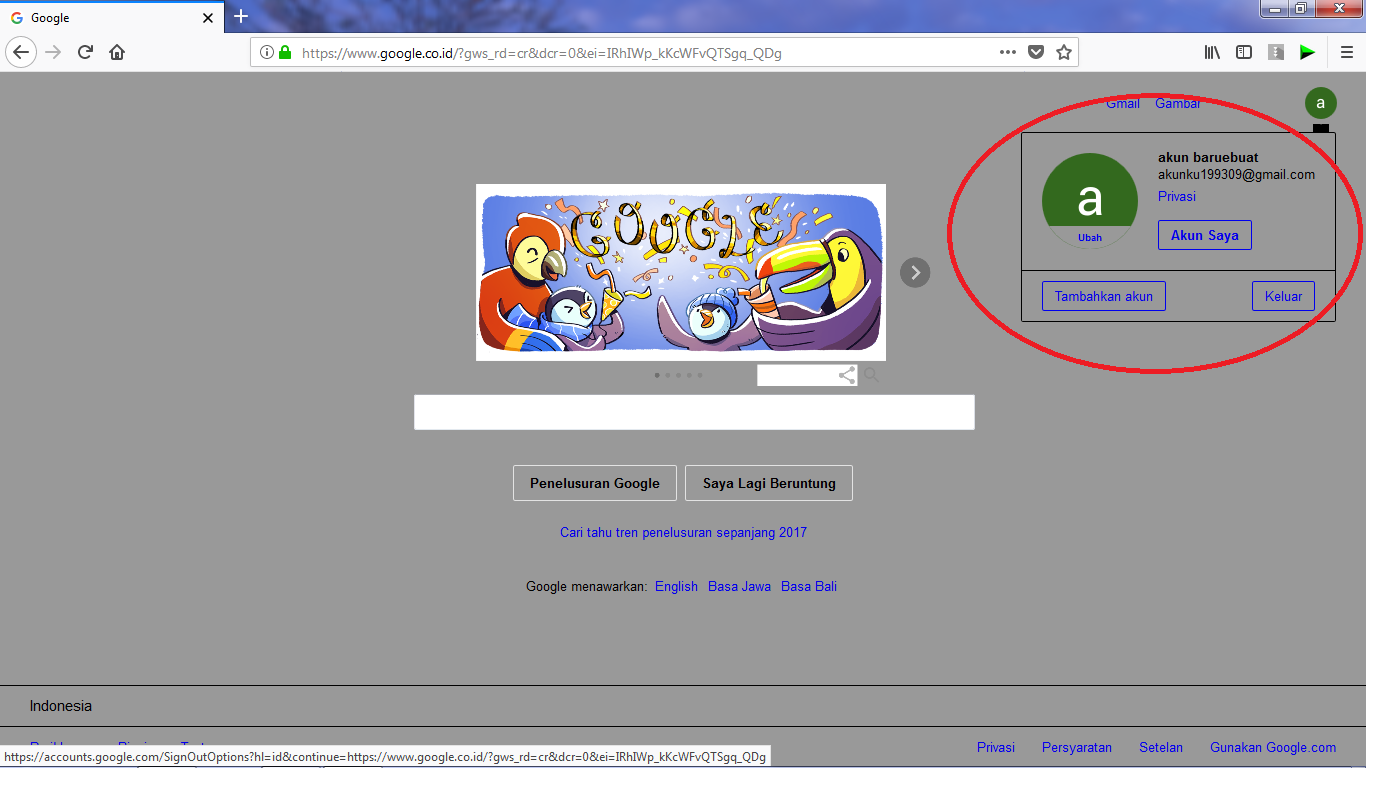Sign out using the Keluar button

1283,295
